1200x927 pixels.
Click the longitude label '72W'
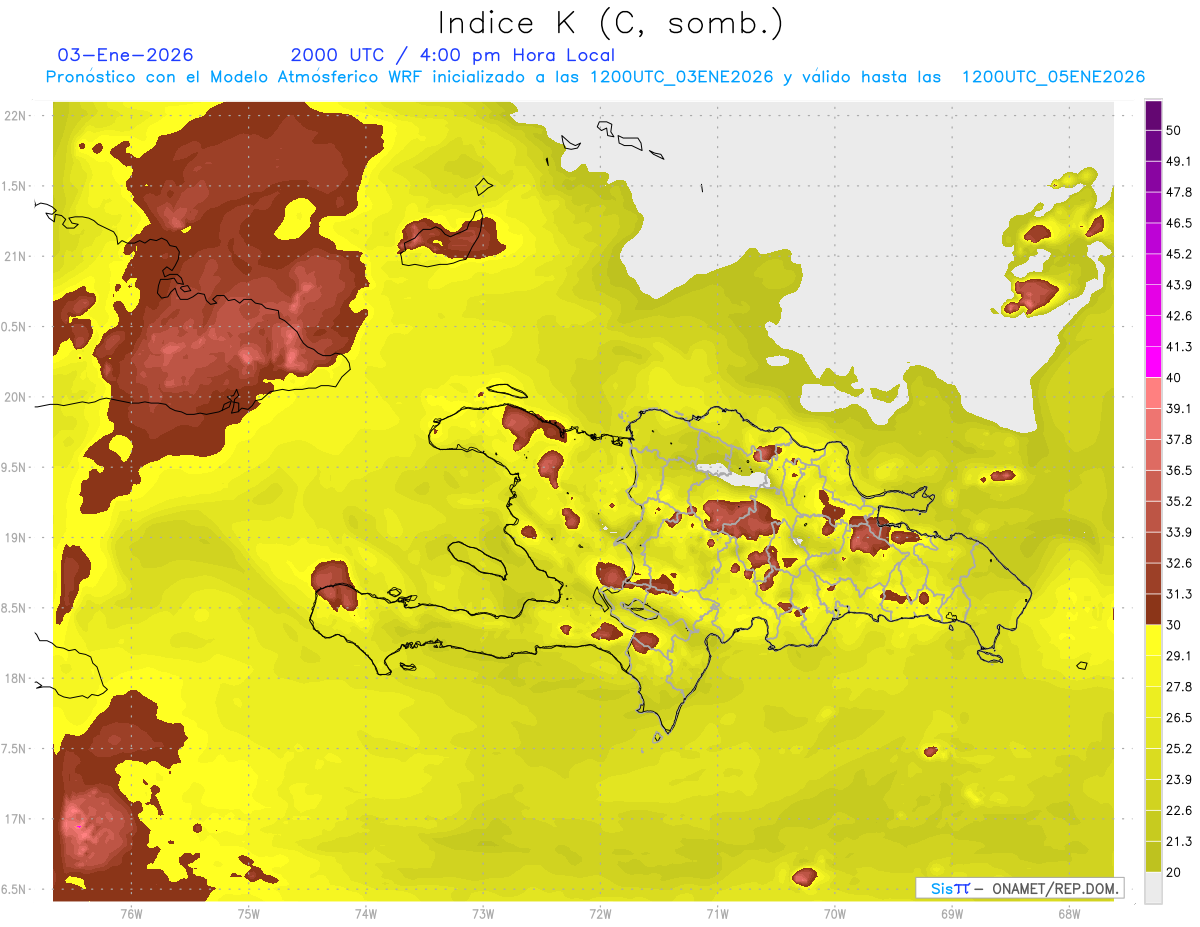click(600, 914)
